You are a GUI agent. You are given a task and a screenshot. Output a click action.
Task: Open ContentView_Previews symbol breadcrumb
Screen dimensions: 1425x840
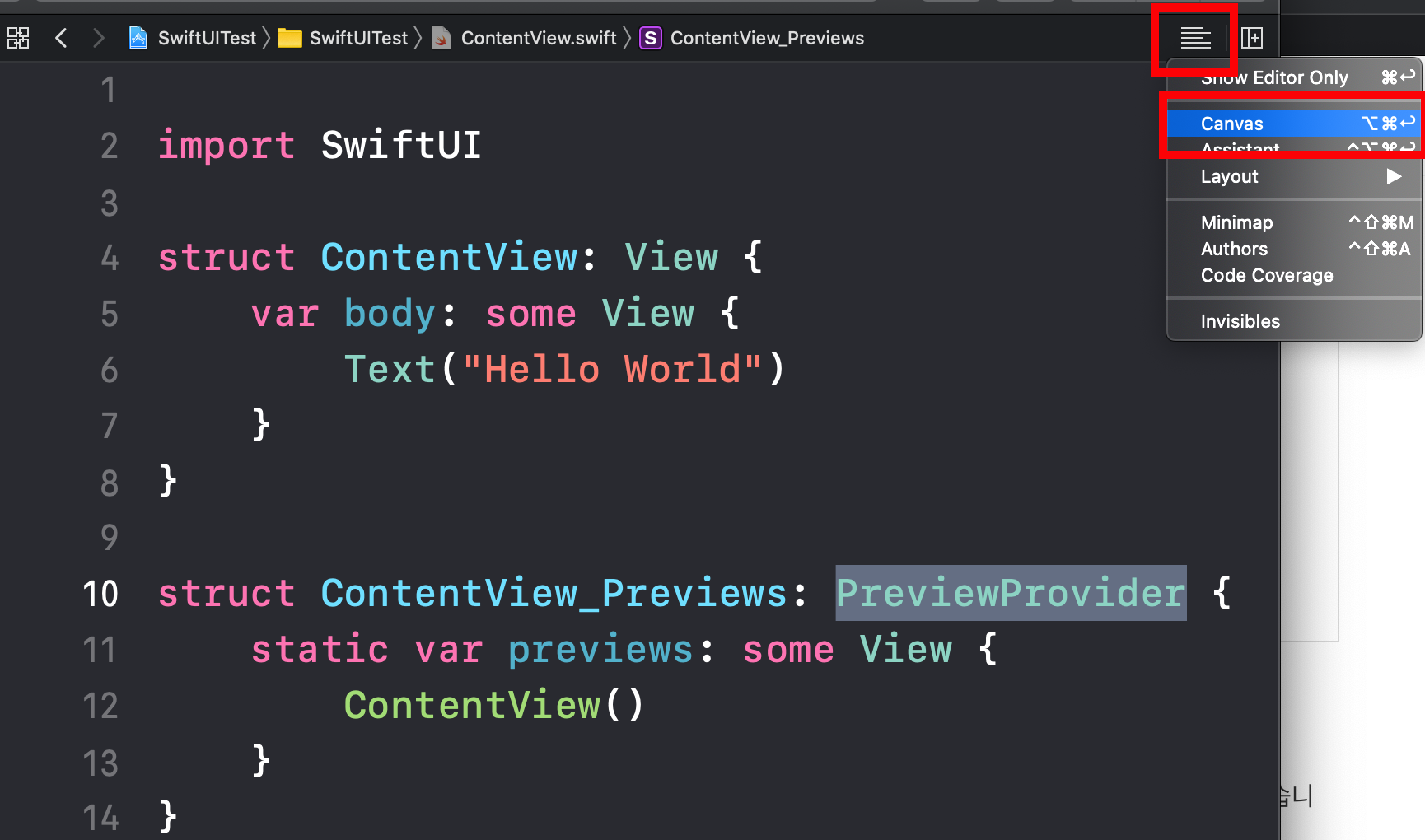[x=767, y=38]
